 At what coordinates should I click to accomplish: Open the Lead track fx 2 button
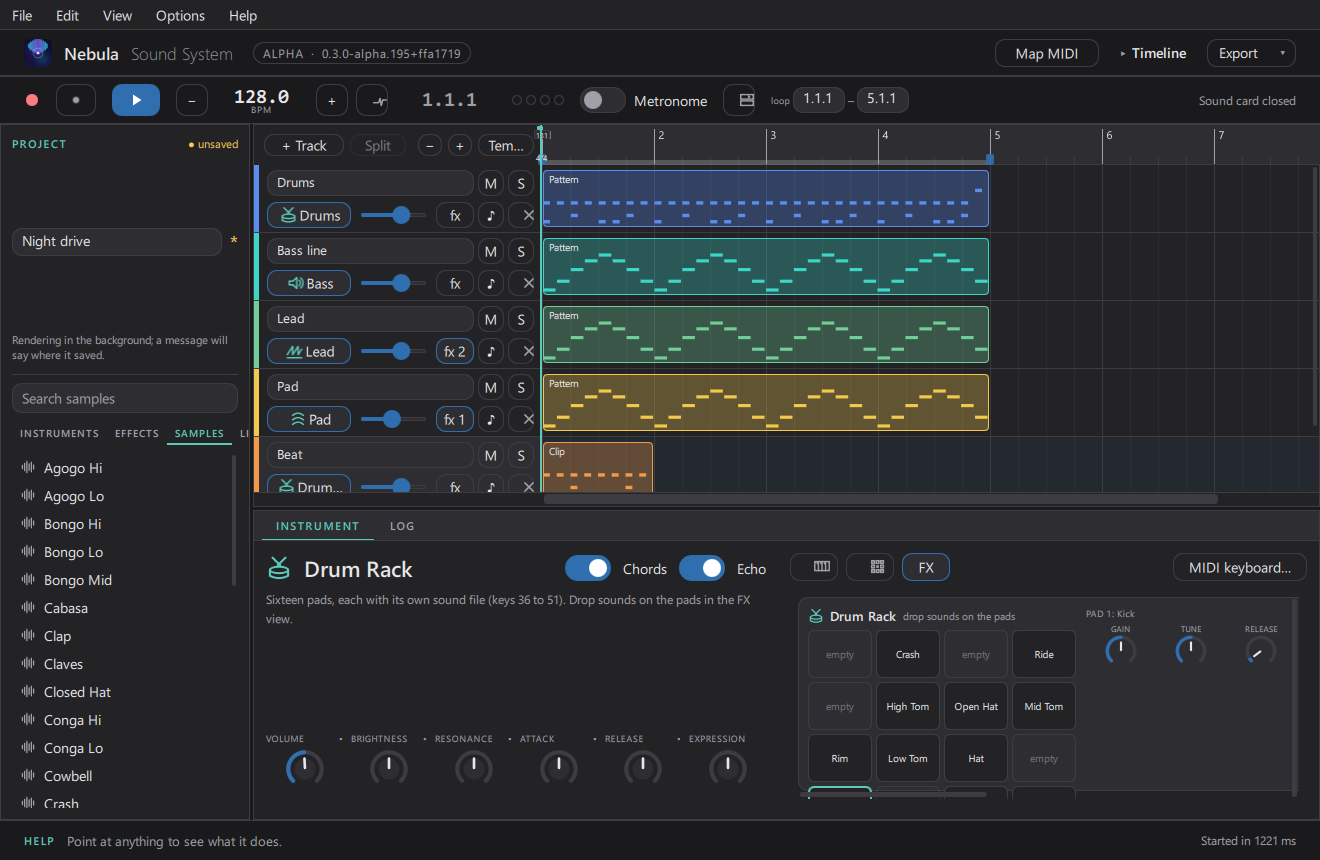(455, 351)
